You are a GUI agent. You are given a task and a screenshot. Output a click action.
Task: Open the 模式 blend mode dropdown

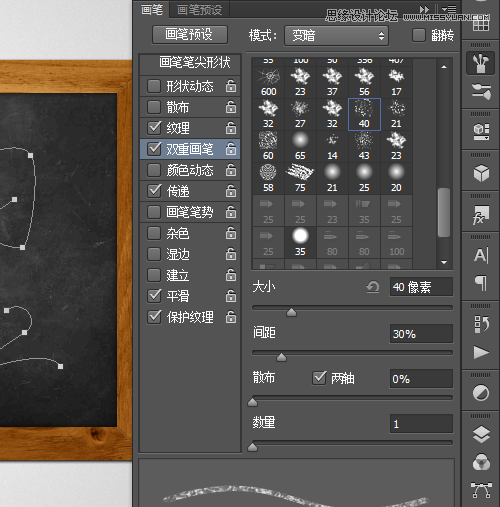[x=336, y=36]
